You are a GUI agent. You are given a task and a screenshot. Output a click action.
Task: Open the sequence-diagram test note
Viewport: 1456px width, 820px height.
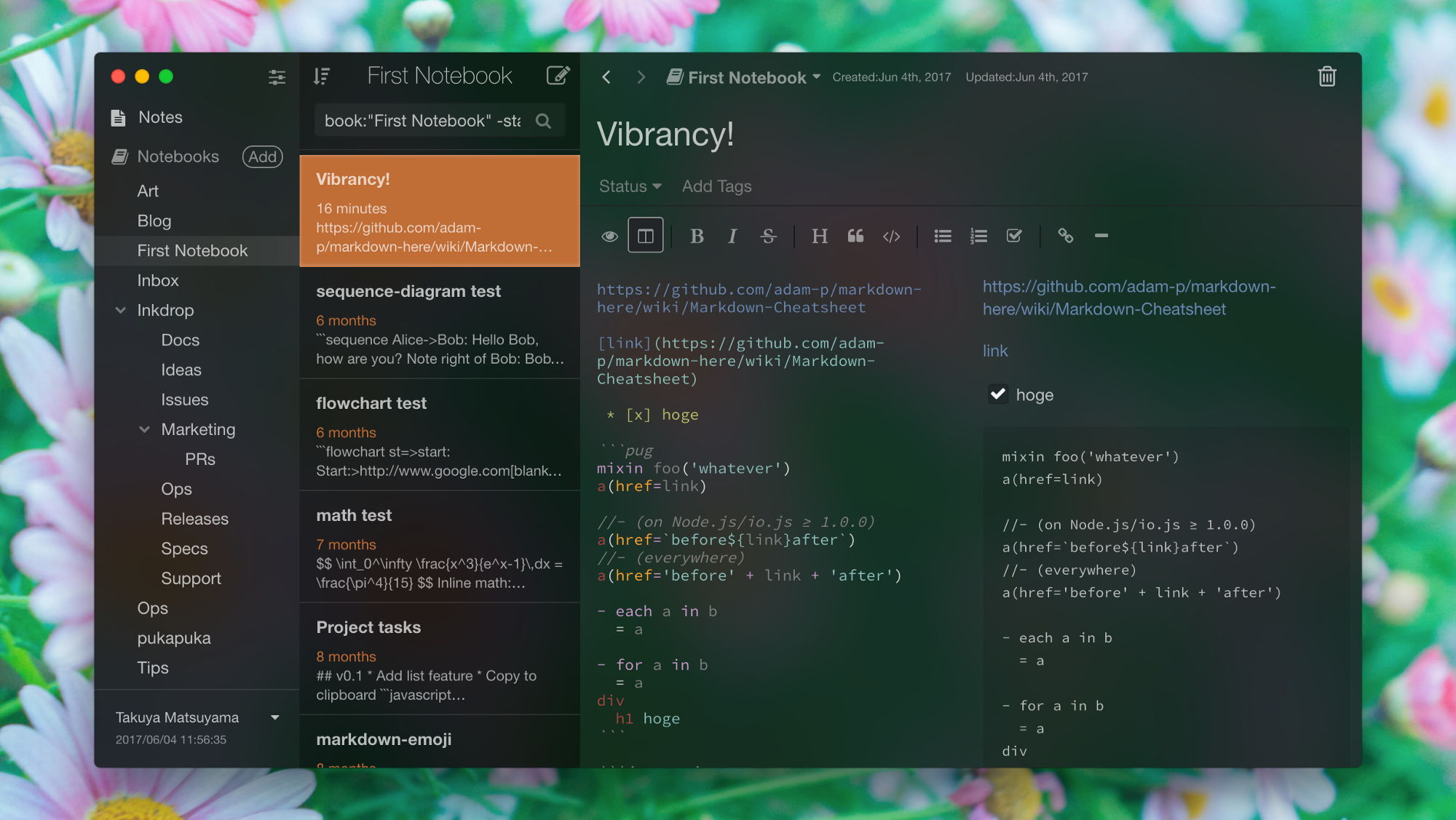coord(440,323)
